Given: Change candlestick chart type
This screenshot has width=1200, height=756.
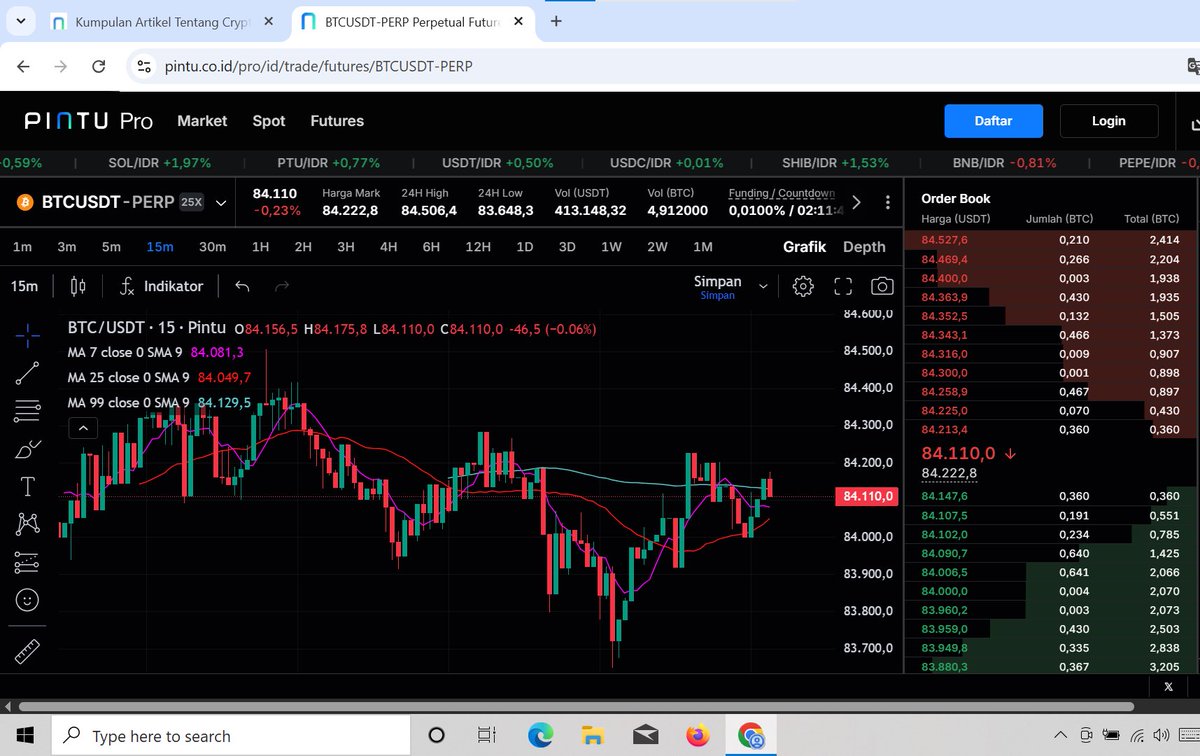Looking at the screenshot, I should pos(78,287).
